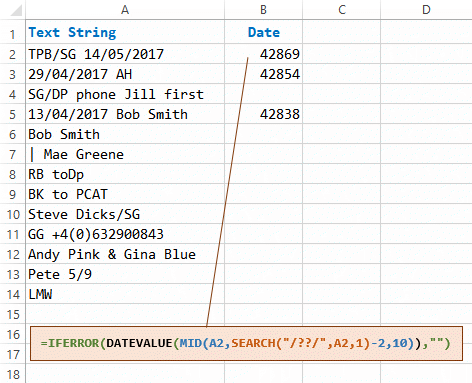Select cell '29/04/2017 AH'
Screen dimensions: 472x383
[x=125, y=74]
